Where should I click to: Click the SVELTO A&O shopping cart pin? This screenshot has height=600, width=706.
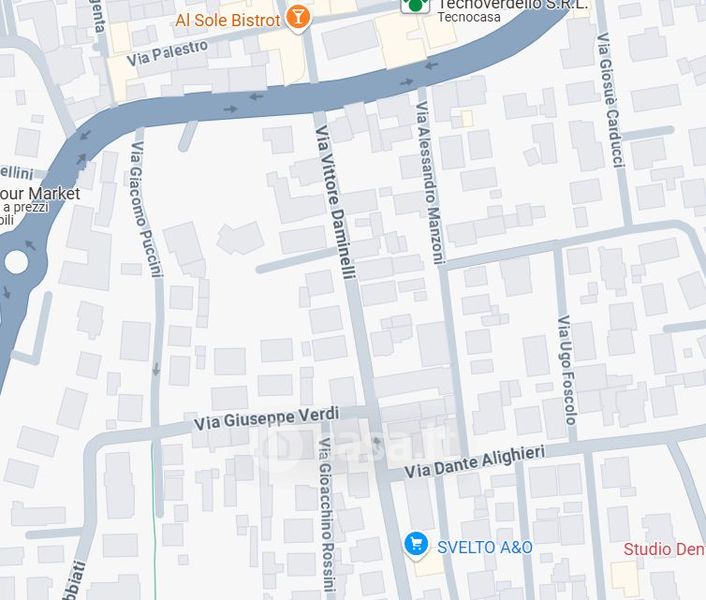[x=416, y=546]
